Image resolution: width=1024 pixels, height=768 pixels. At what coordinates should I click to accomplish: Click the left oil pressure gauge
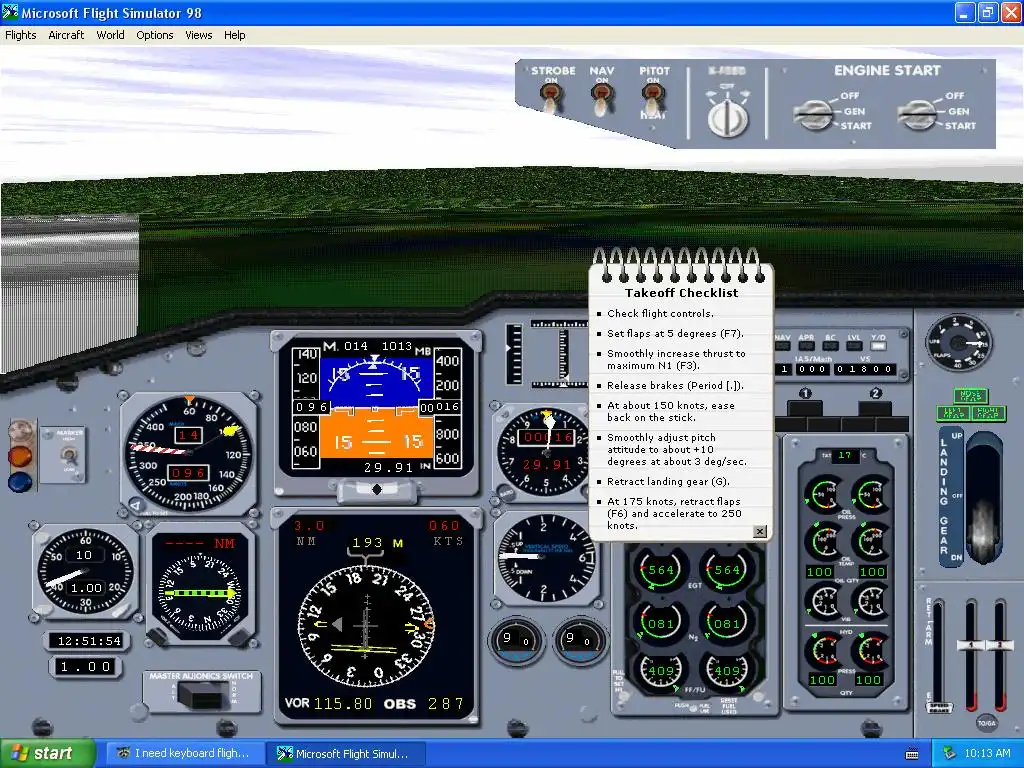824,494
